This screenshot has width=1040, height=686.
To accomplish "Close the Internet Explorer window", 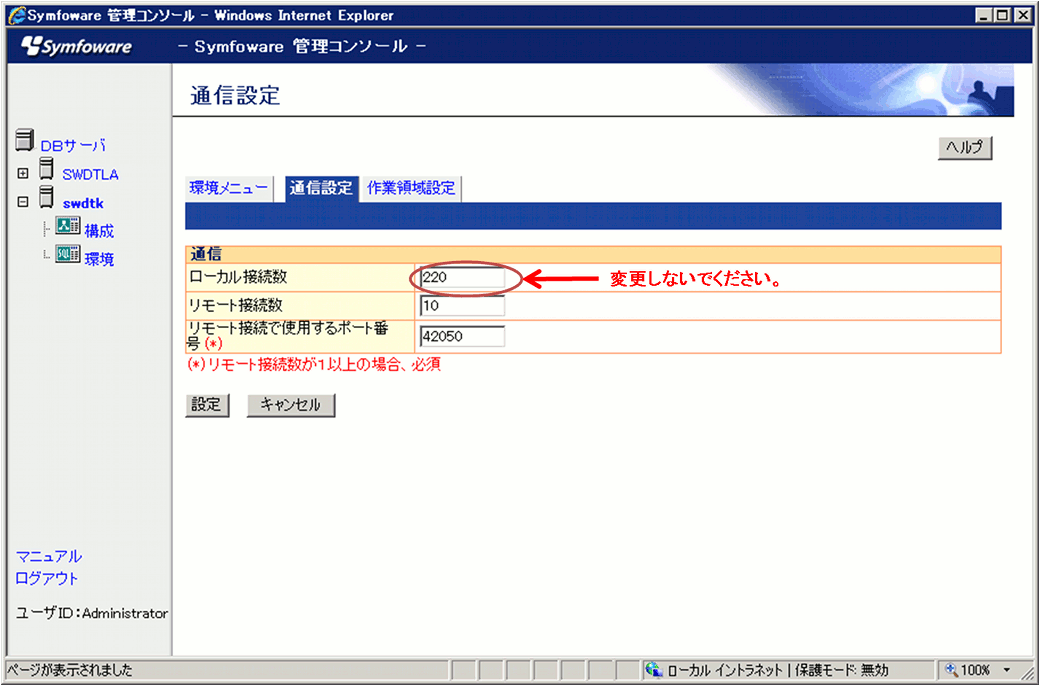I will 1021,15.
